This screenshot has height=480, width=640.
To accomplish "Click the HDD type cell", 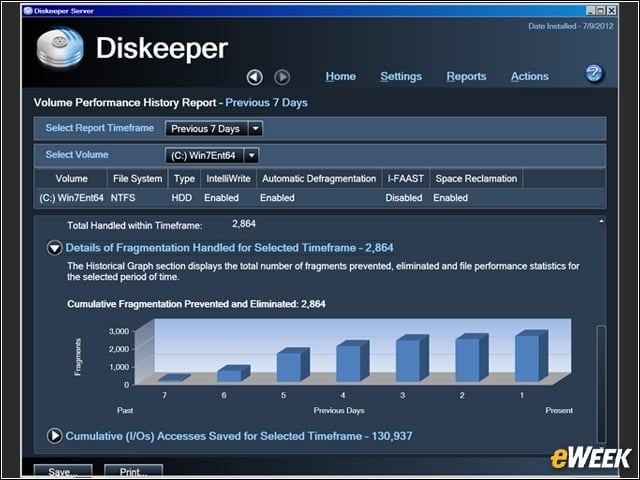I will pyautogui.click(x=182, y=198).
